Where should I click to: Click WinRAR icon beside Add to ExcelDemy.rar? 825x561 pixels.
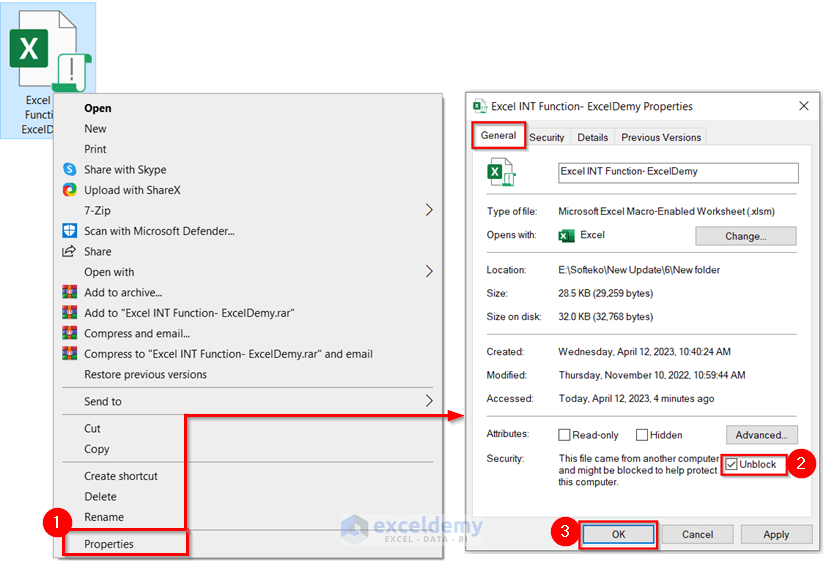pyautogui.click(x=69, y=313)
